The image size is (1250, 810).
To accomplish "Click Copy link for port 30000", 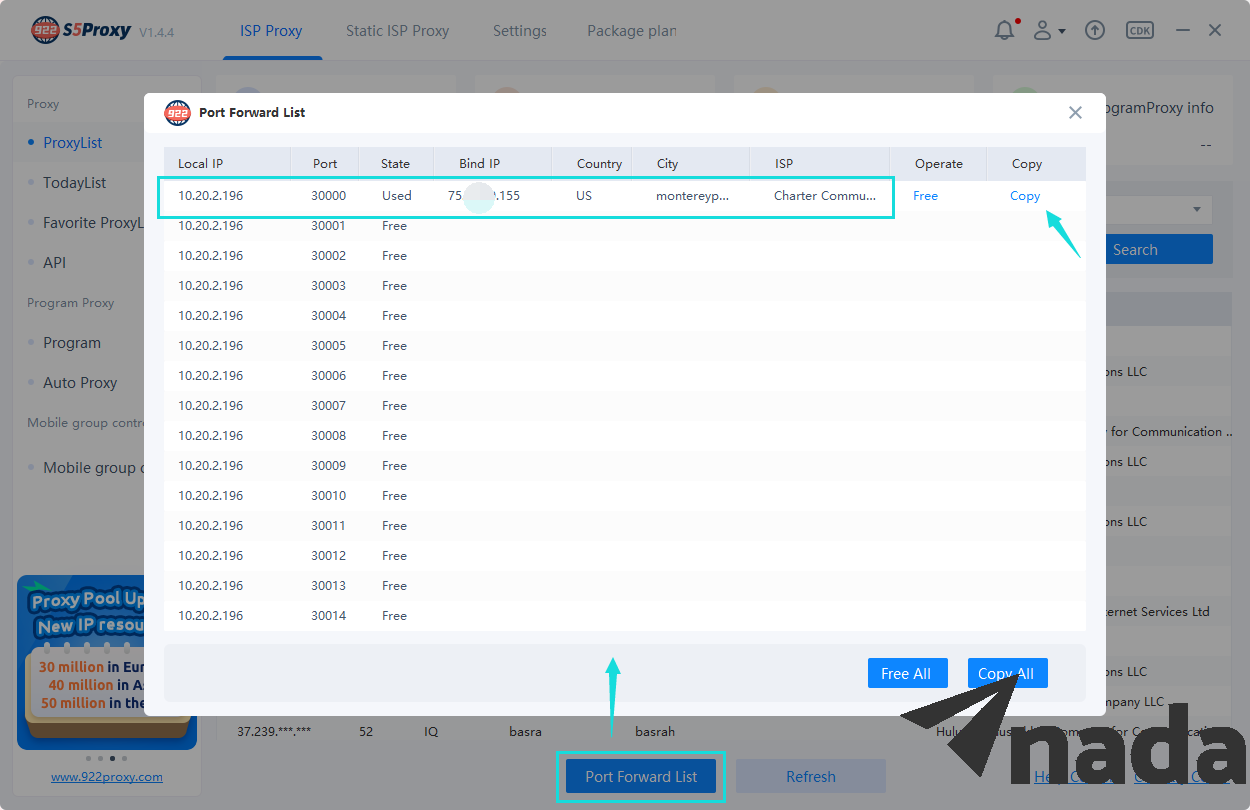I will 1025,196.
